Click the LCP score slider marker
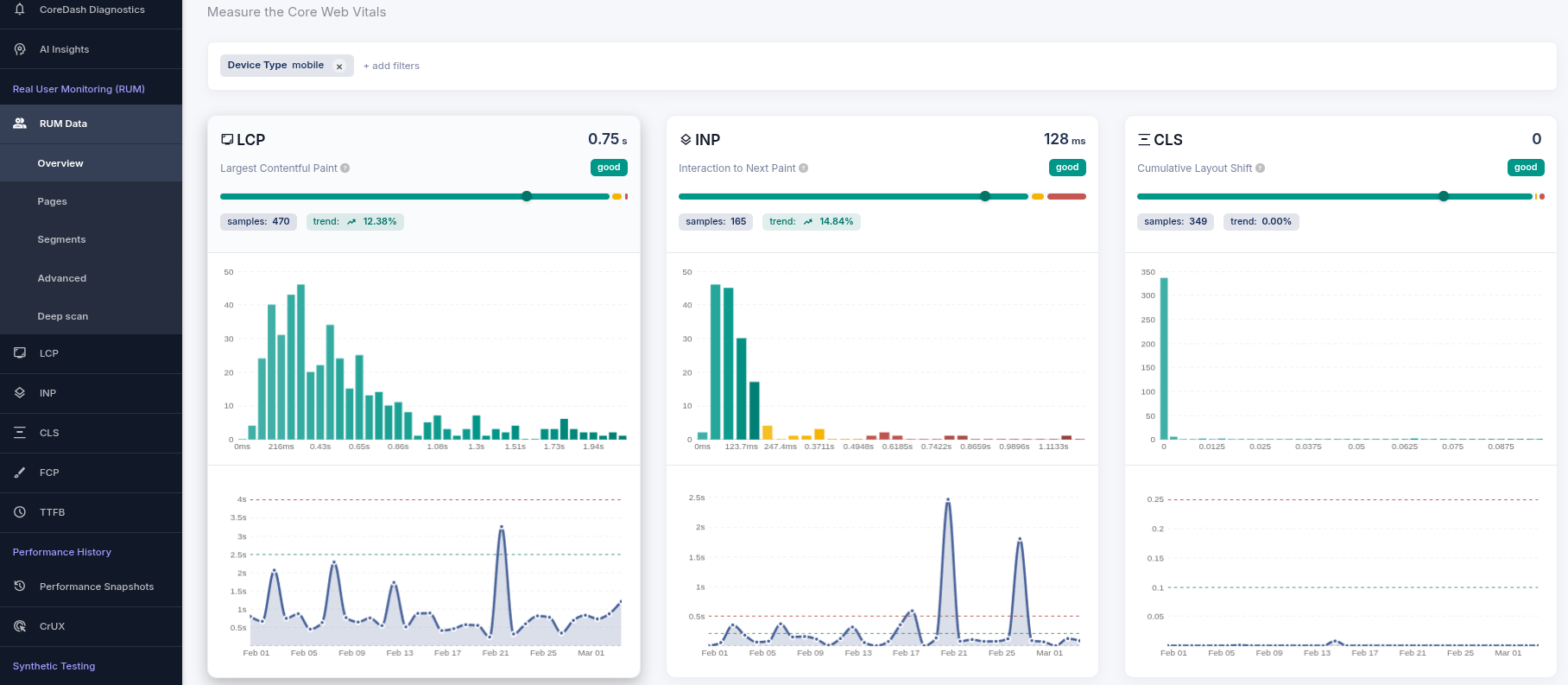 (527, 196)
